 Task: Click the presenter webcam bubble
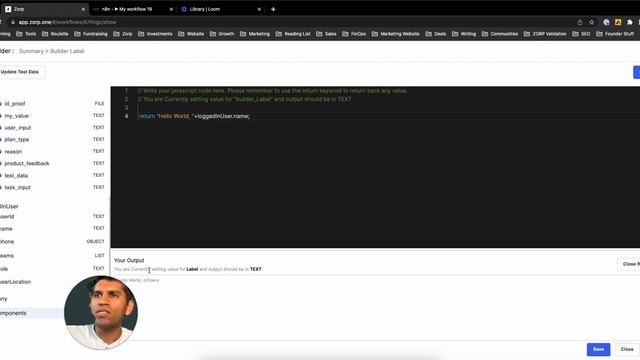click(x=101, y=313)
